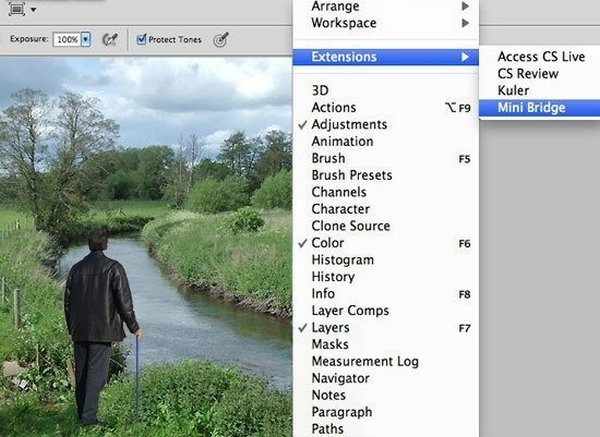
Task: Click the river landscape image canvas
Action: pos(146,247)
